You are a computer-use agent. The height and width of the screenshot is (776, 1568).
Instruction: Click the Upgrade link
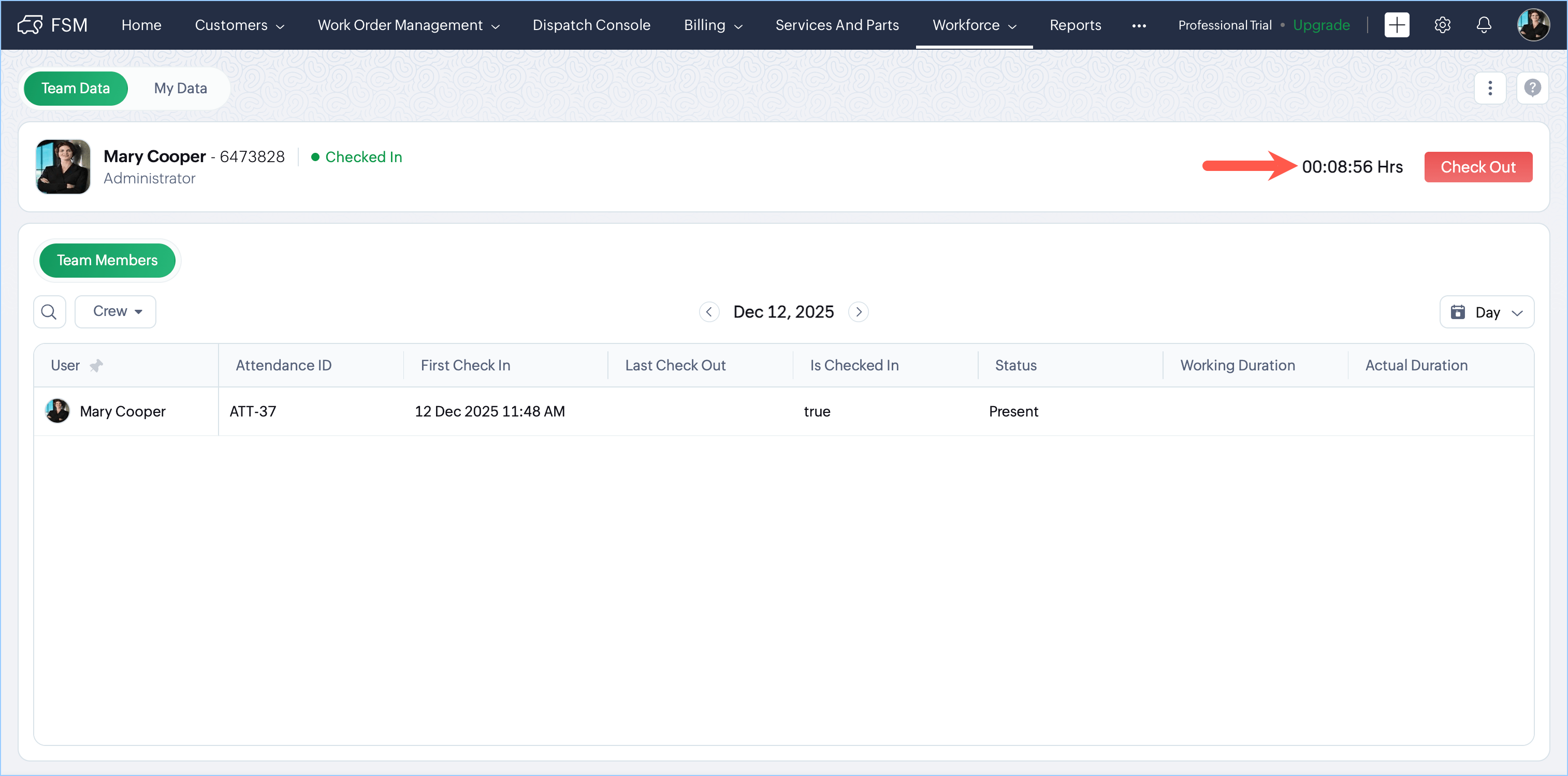[x=1321, y=25]
